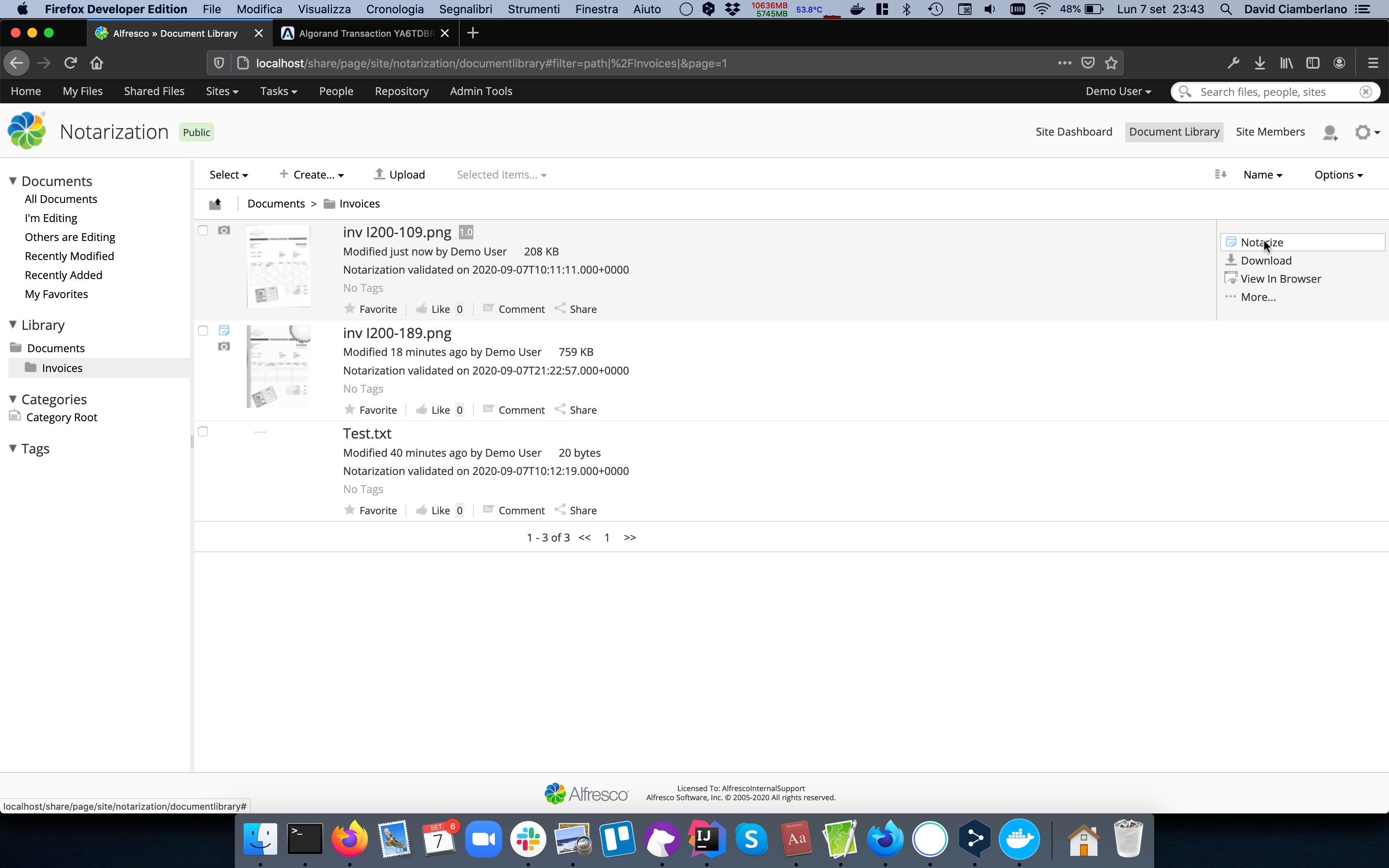Screen dimensions: 1389x868
Task: Check the box for inv I200-109.png
Action: (203, 230)
